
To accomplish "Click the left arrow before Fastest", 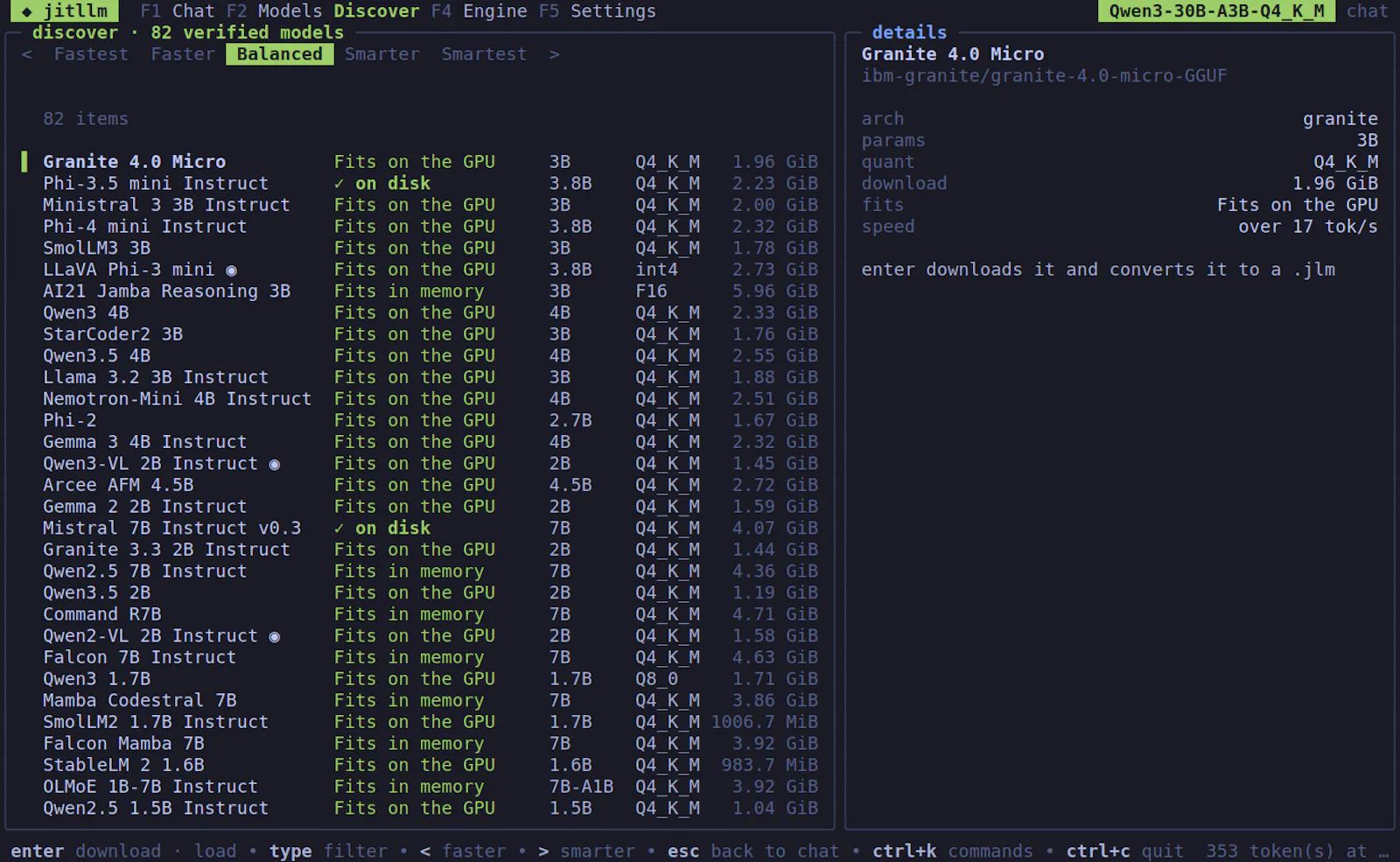I will (27, 54).
